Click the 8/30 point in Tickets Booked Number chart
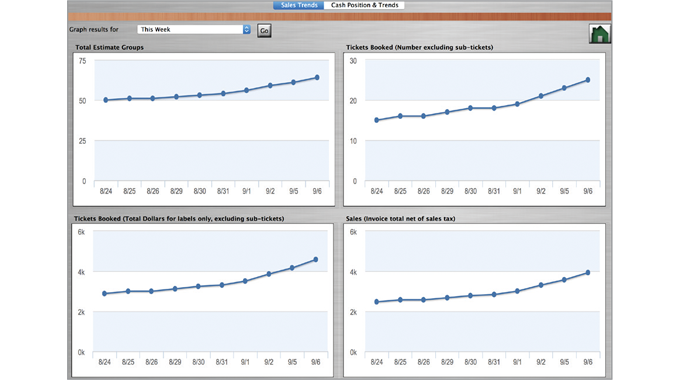The height and width of the screenshot is (380, 680). pyautogui.click(x=471, y=108)
